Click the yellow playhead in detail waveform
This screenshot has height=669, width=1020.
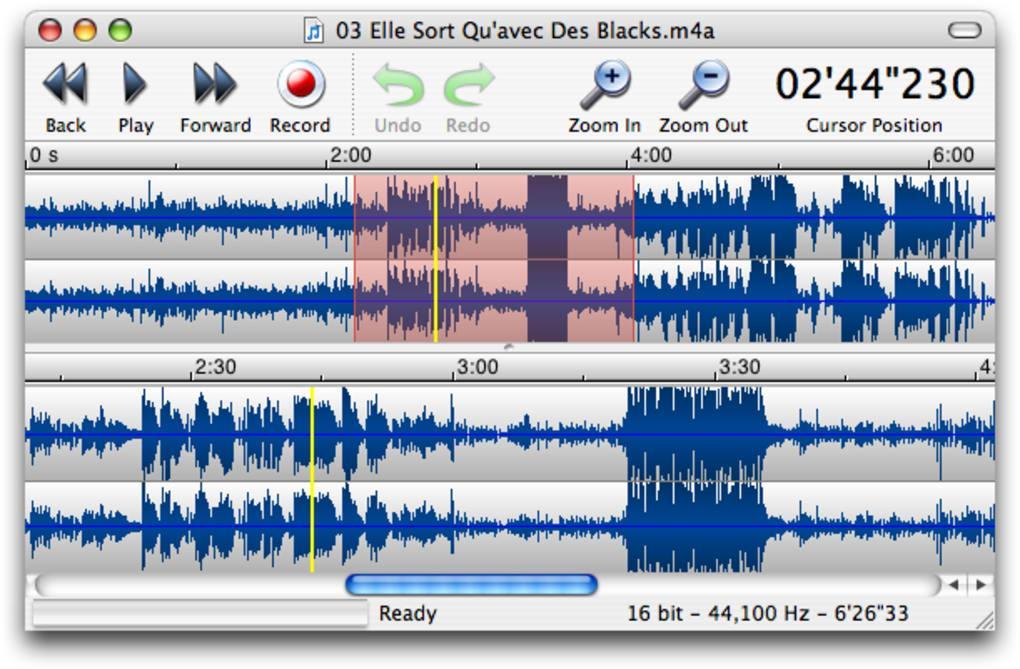click(x=312, y=480)
